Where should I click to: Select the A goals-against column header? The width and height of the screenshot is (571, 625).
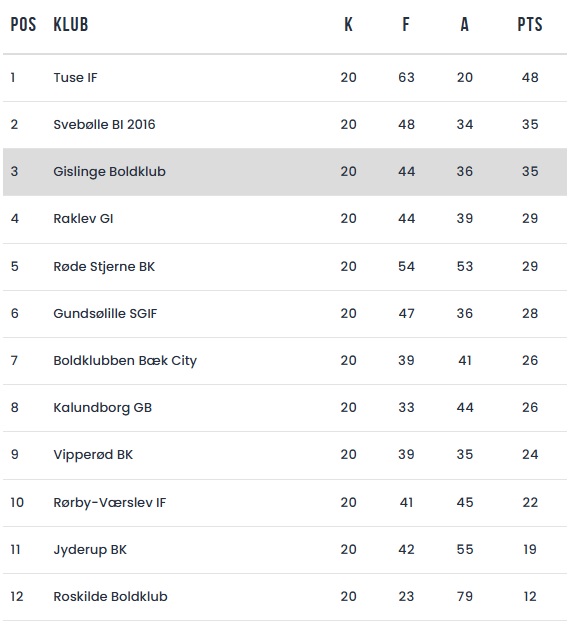click(x=464, y=24)
